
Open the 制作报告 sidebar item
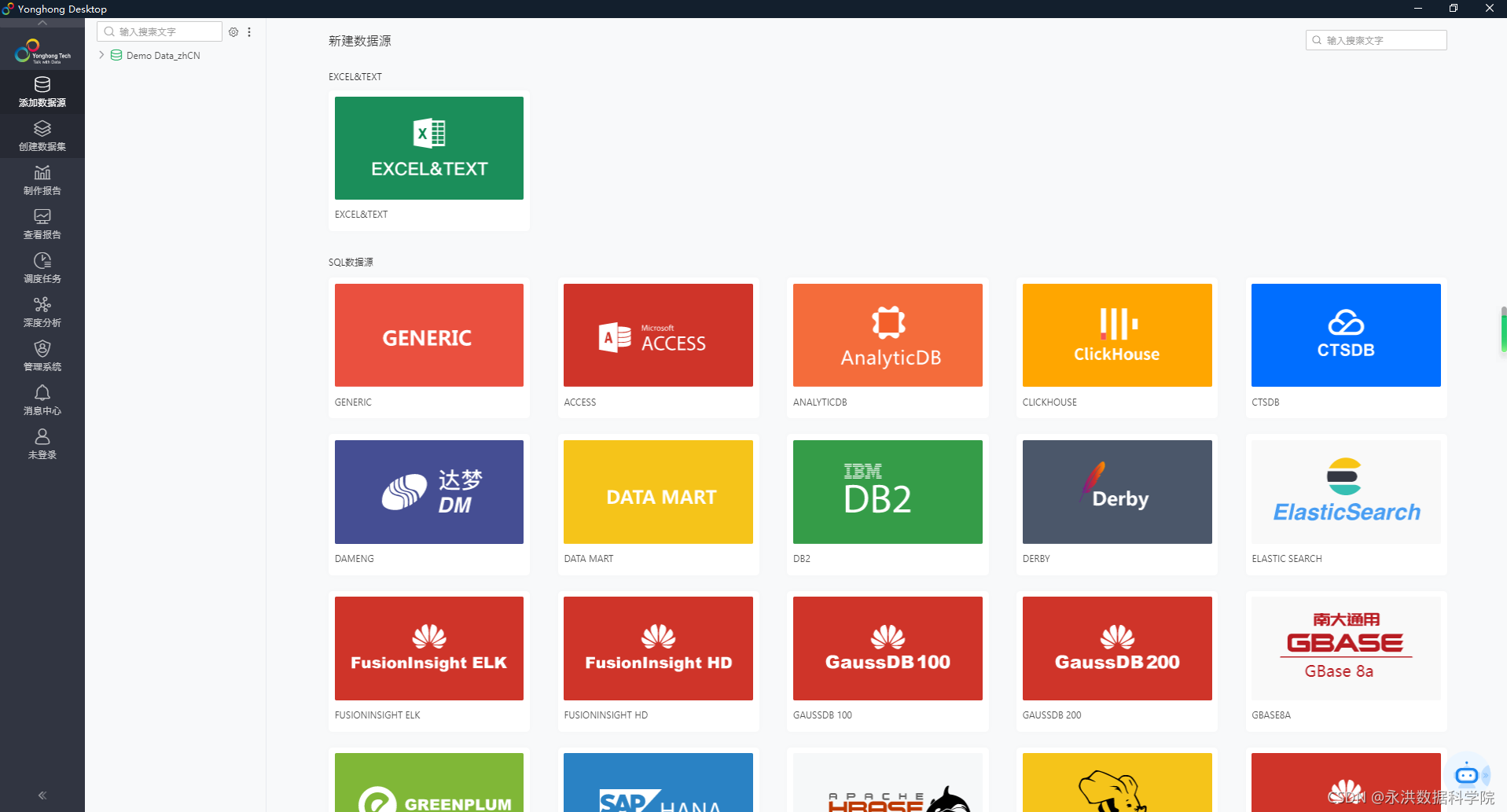[x=42, y=180]
